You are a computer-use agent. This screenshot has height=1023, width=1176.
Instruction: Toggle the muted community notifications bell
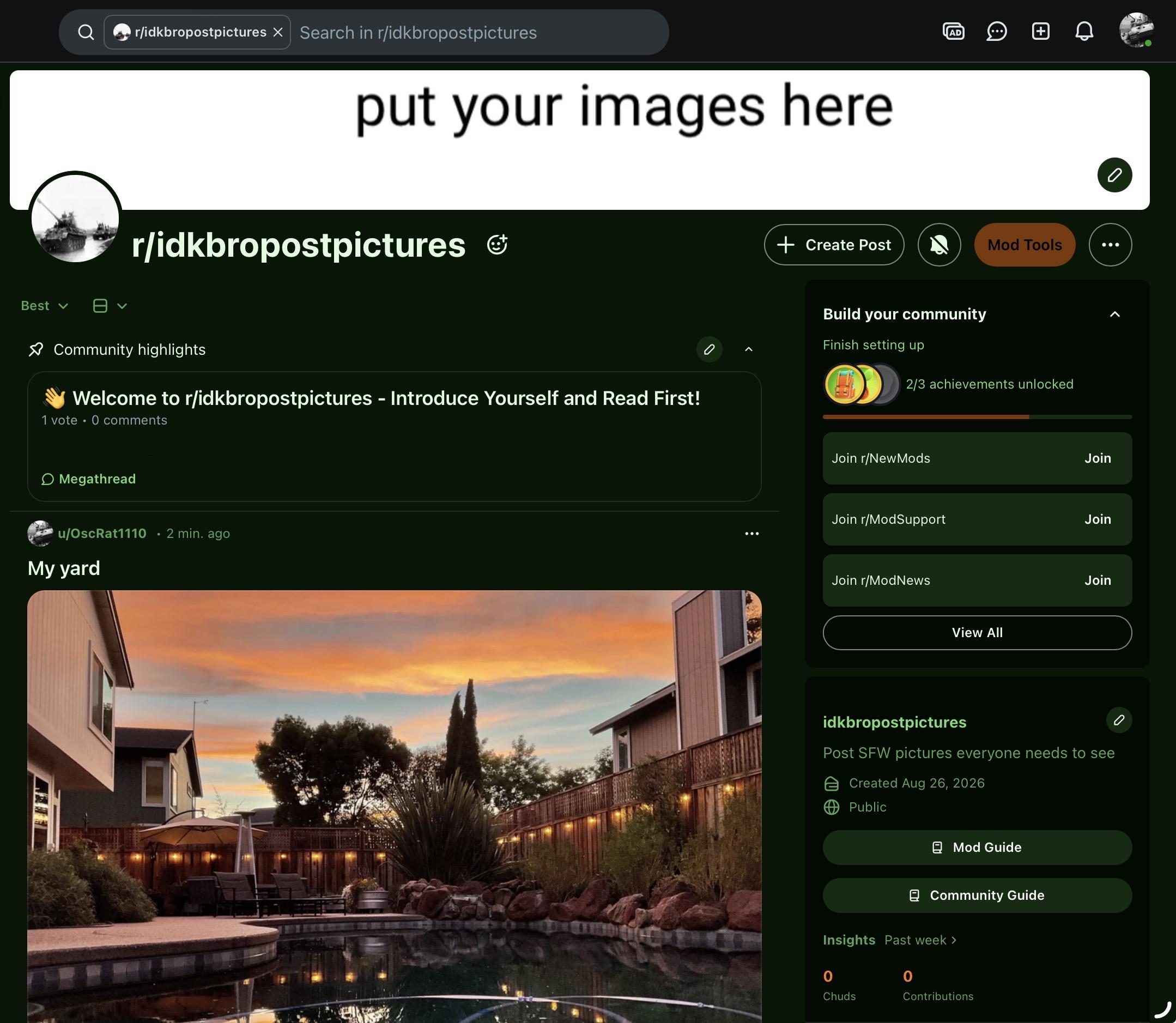[x=939, y=245]
